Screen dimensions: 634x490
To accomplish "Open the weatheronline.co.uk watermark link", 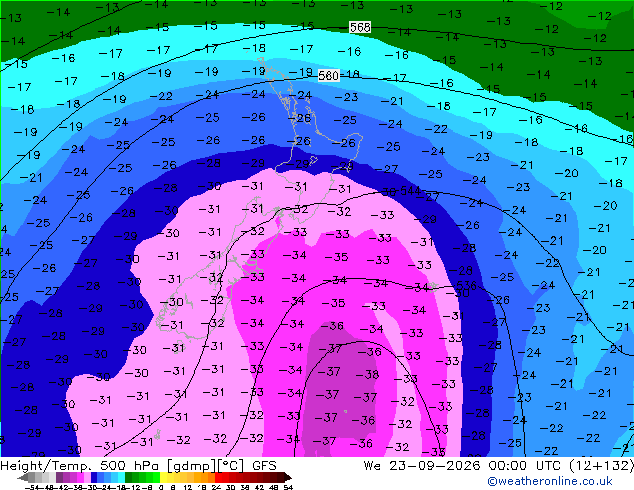I will pyautogui.click(x=549, y=481).
